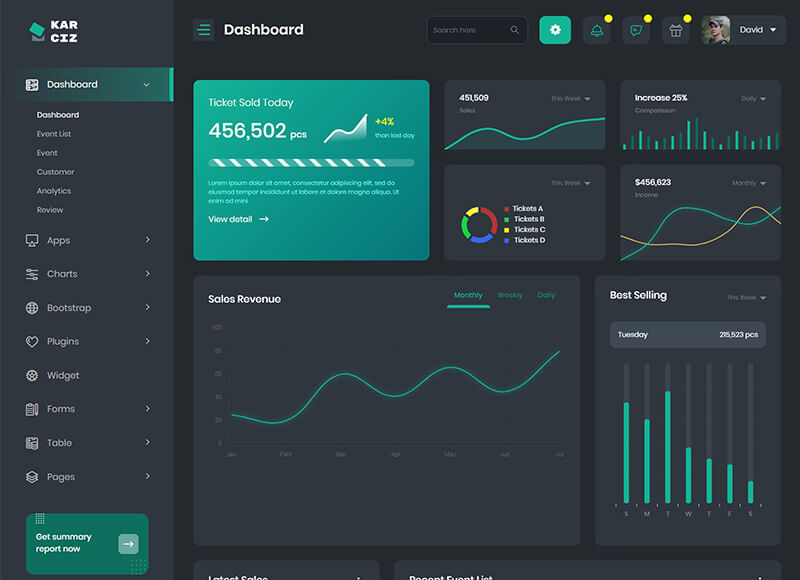Open Best Selling This Week dropdown
This screenshot has width=800, height=580.
coord(747,297)
